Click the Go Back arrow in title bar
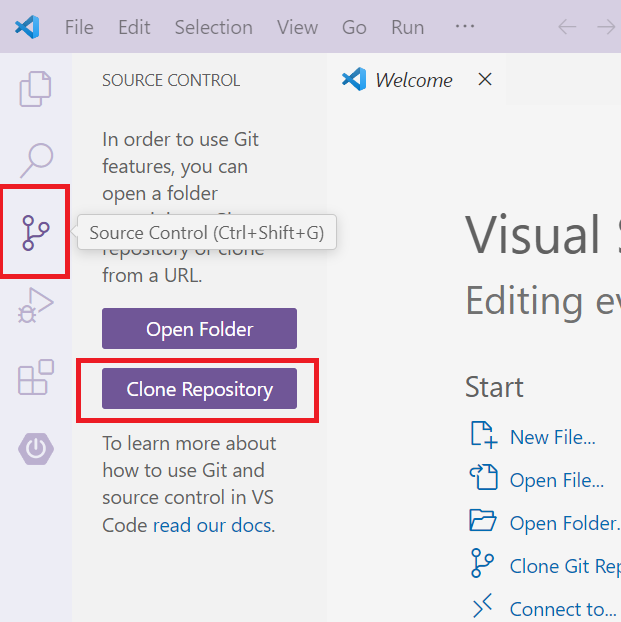 click(567, 27)
